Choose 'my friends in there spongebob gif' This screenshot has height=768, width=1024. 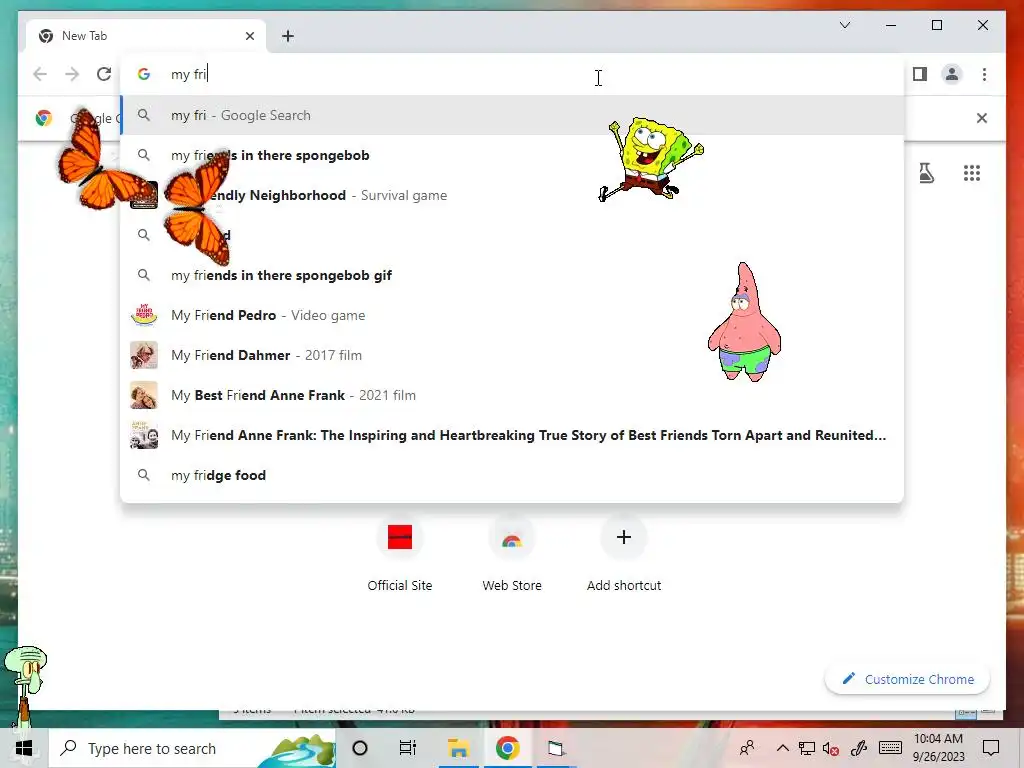[513, 276]
